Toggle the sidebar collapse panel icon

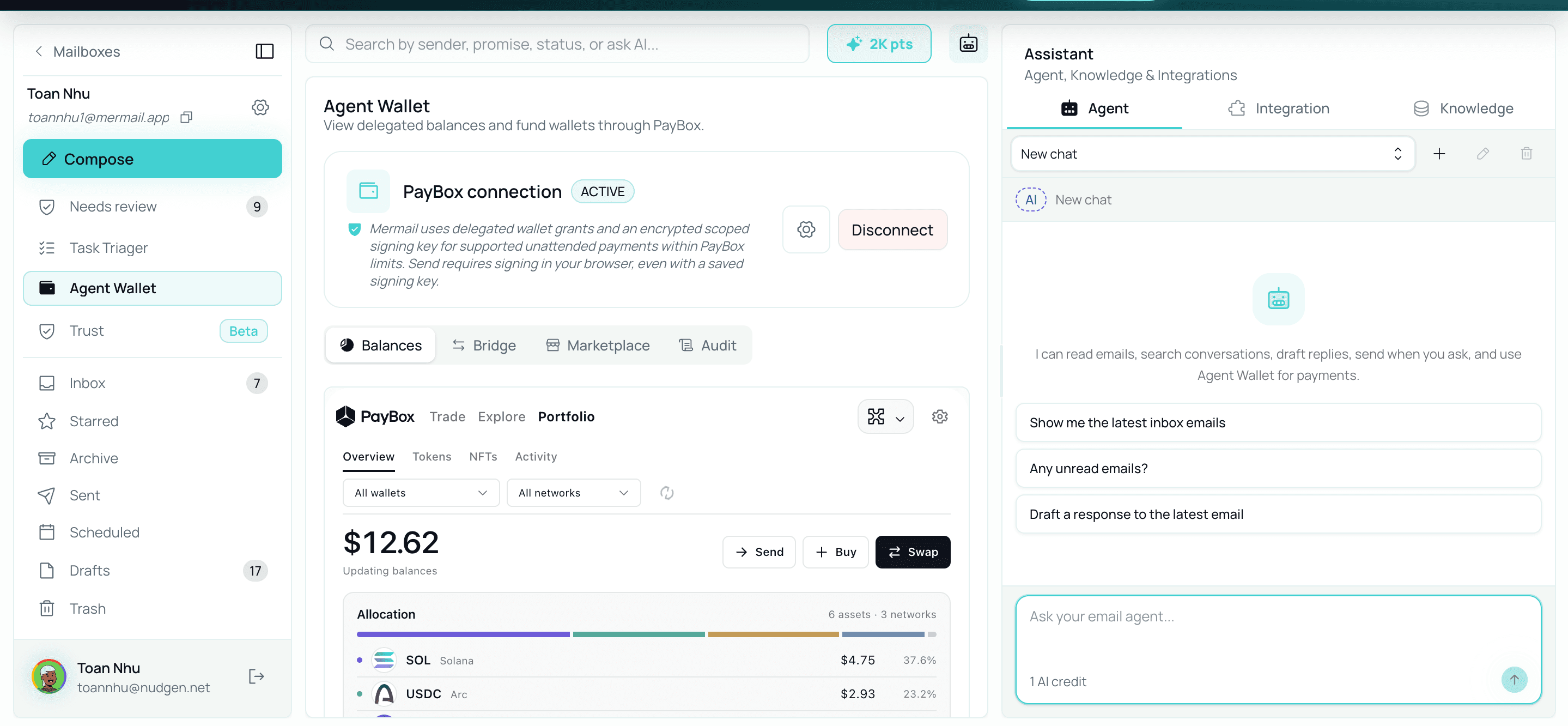click(264, 51)
